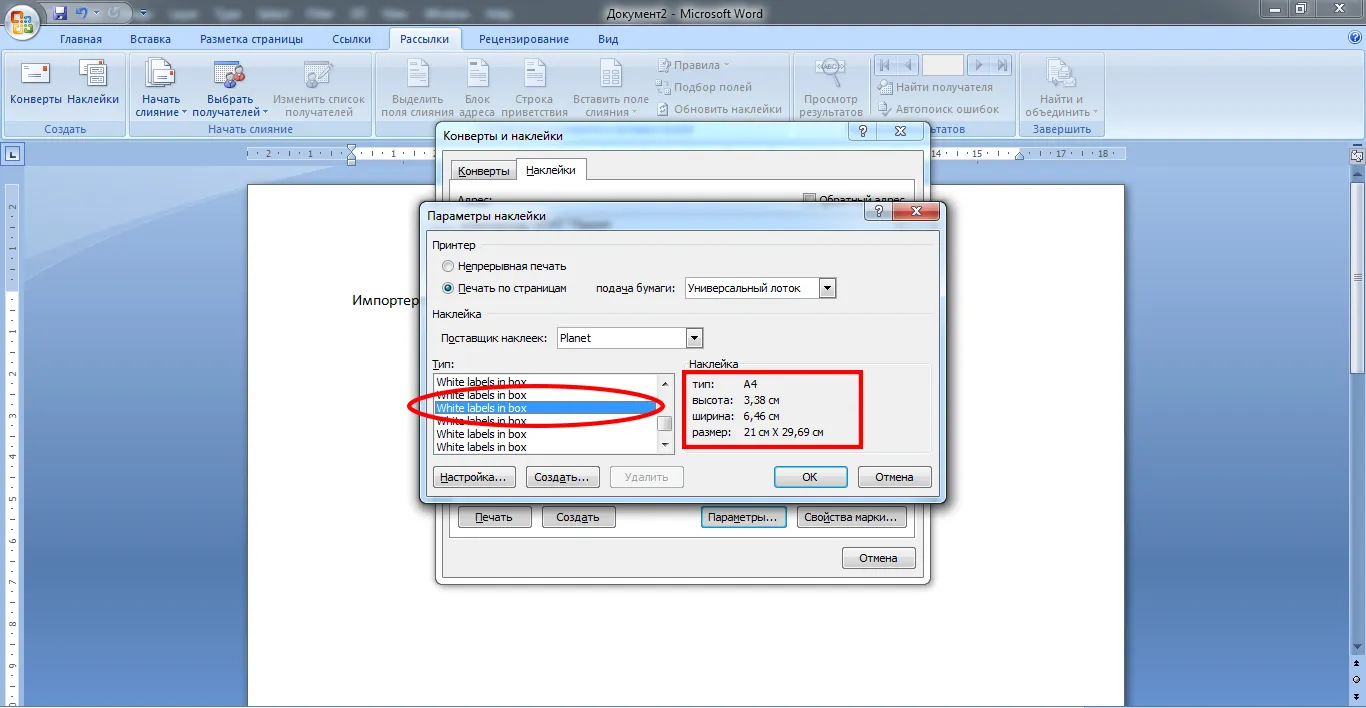Screen dimensions: 1366x708
Task: Click Выделить поля слияния icon
Action: pyautogui.click(x=417, y=88)
